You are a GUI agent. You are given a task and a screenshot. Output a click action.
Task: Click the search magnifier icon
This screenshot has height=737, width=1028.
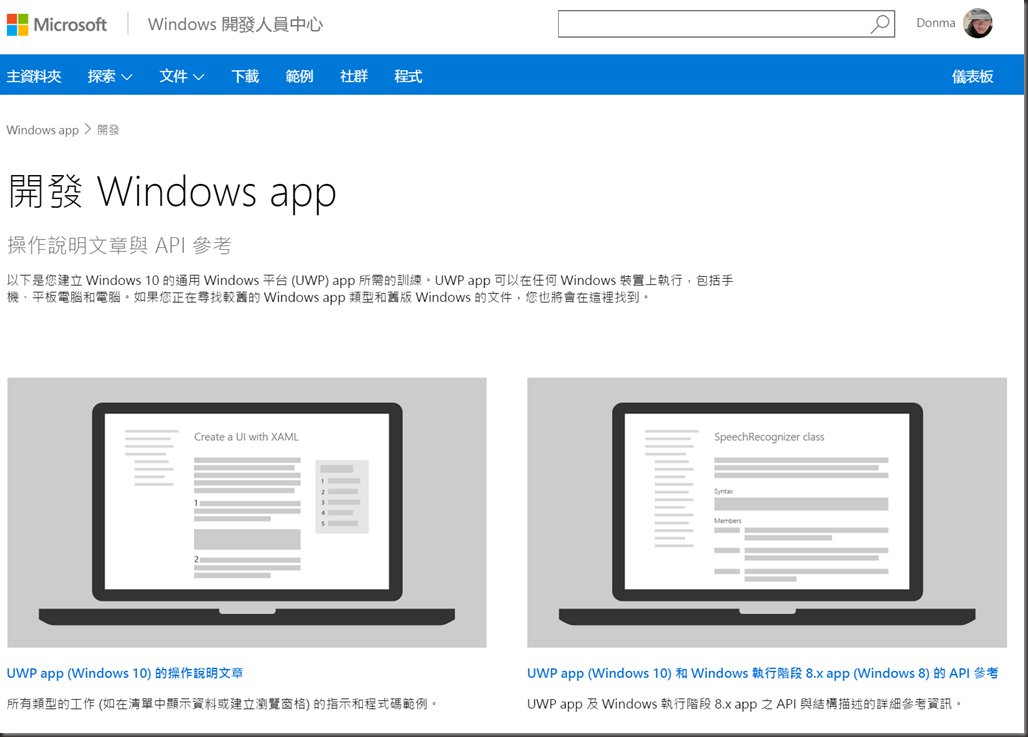coord(880,24)
